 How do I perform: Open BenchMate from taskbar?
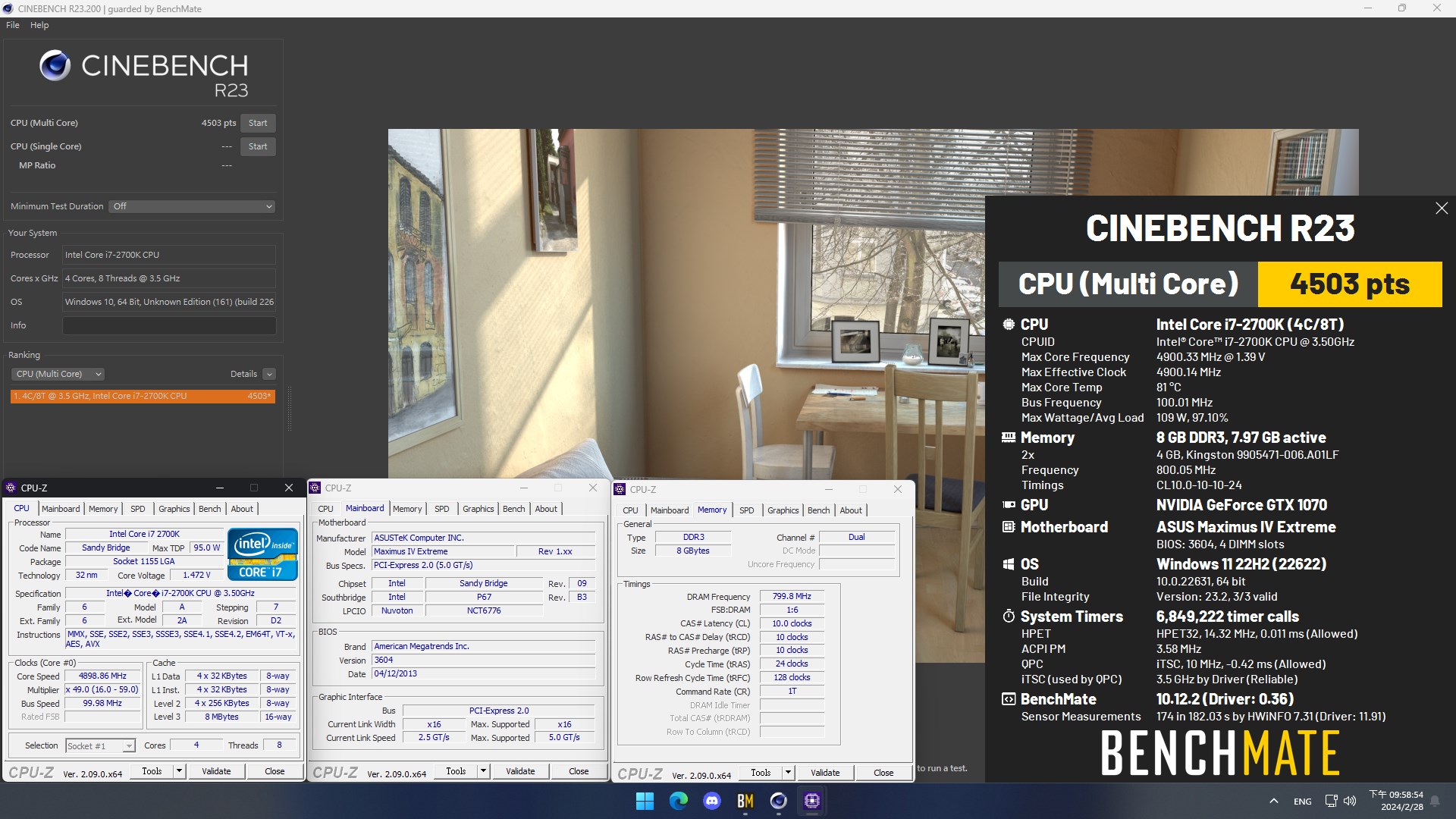[x=745, y=801]
